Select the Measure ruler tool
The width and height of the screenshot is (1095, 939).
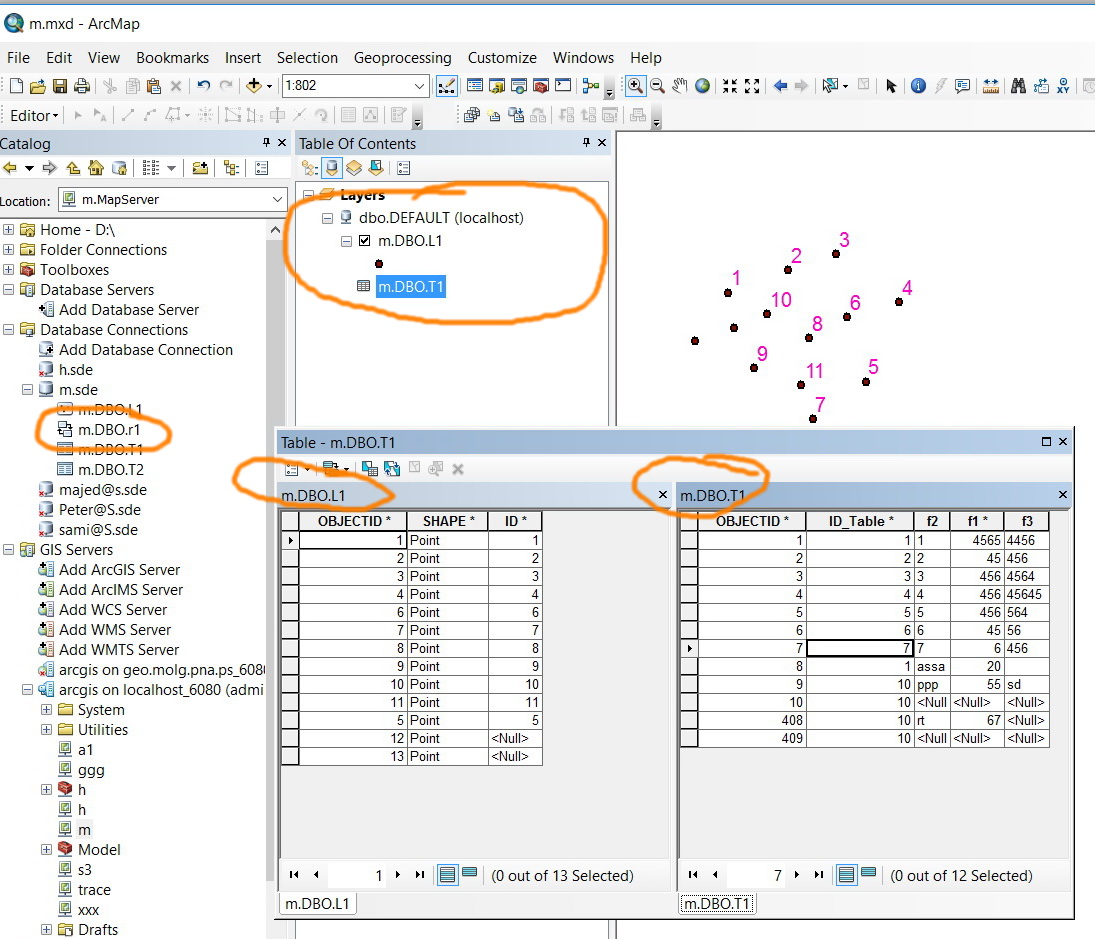coord(990,86)
